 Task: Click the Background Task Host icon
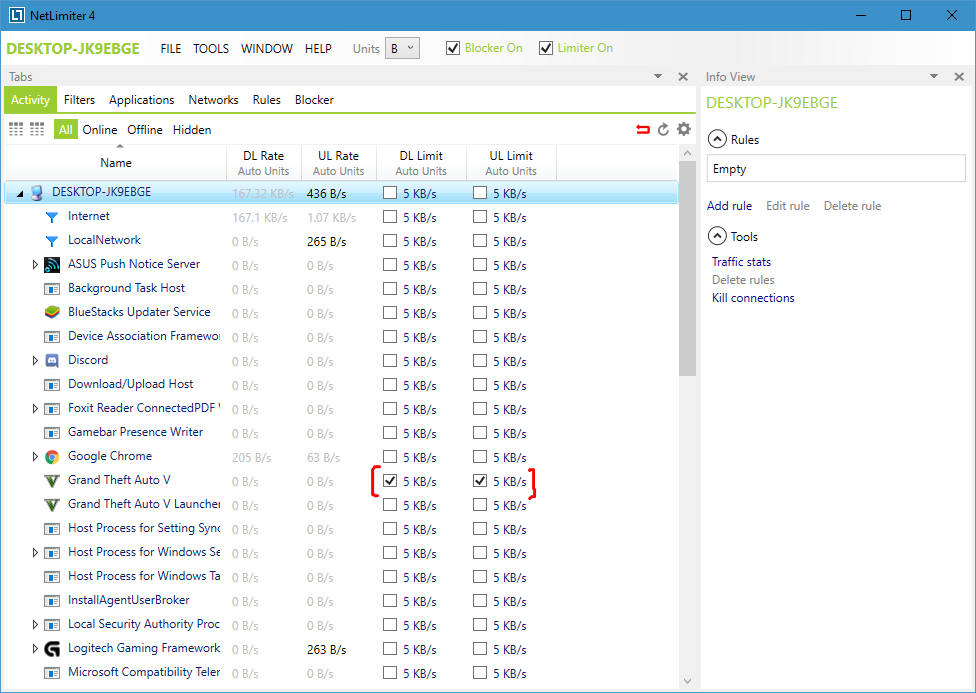[x=52, y=289]
